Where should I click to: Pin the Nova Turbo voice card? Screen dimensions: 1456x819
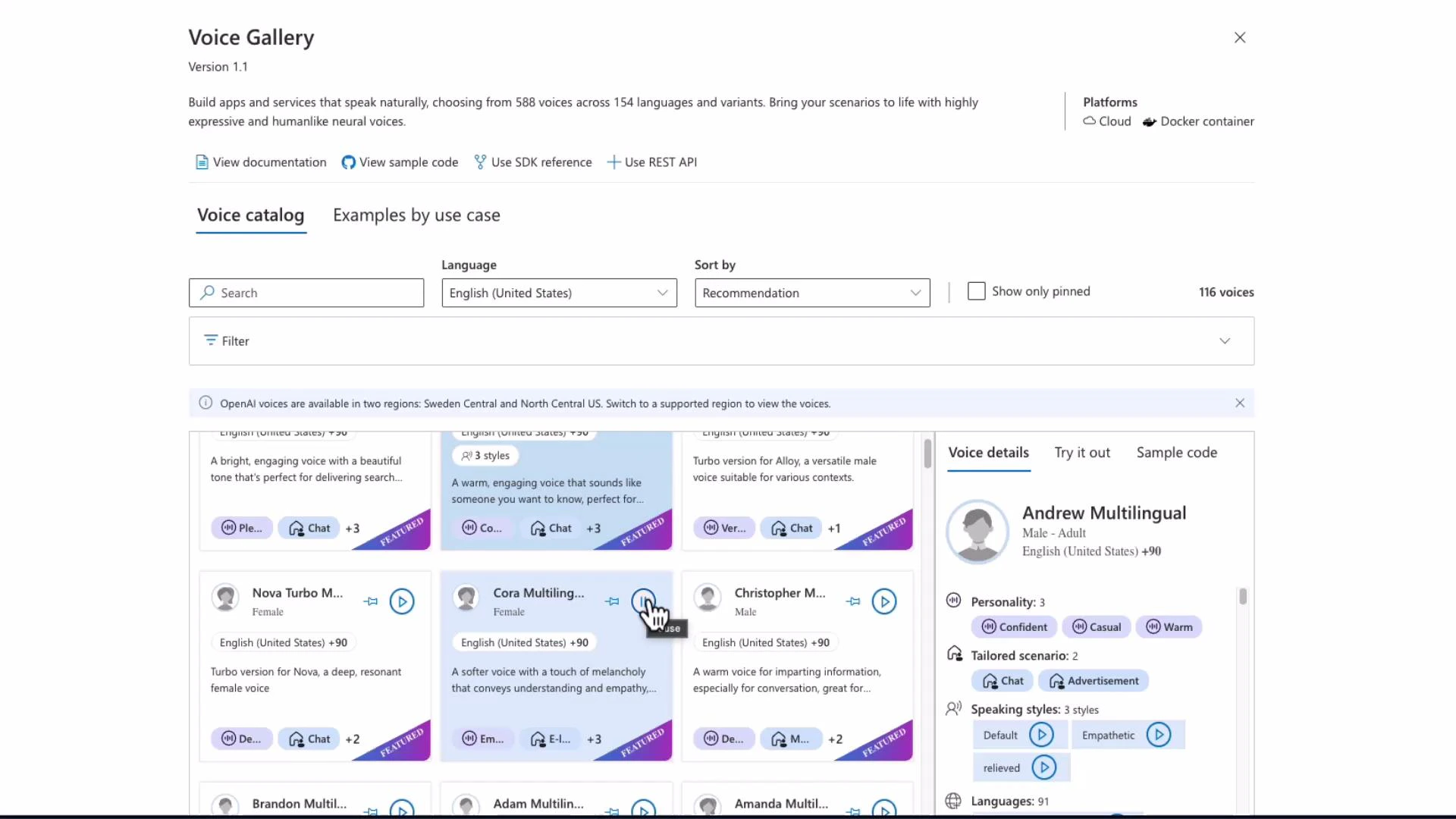(x=371, y=601)
